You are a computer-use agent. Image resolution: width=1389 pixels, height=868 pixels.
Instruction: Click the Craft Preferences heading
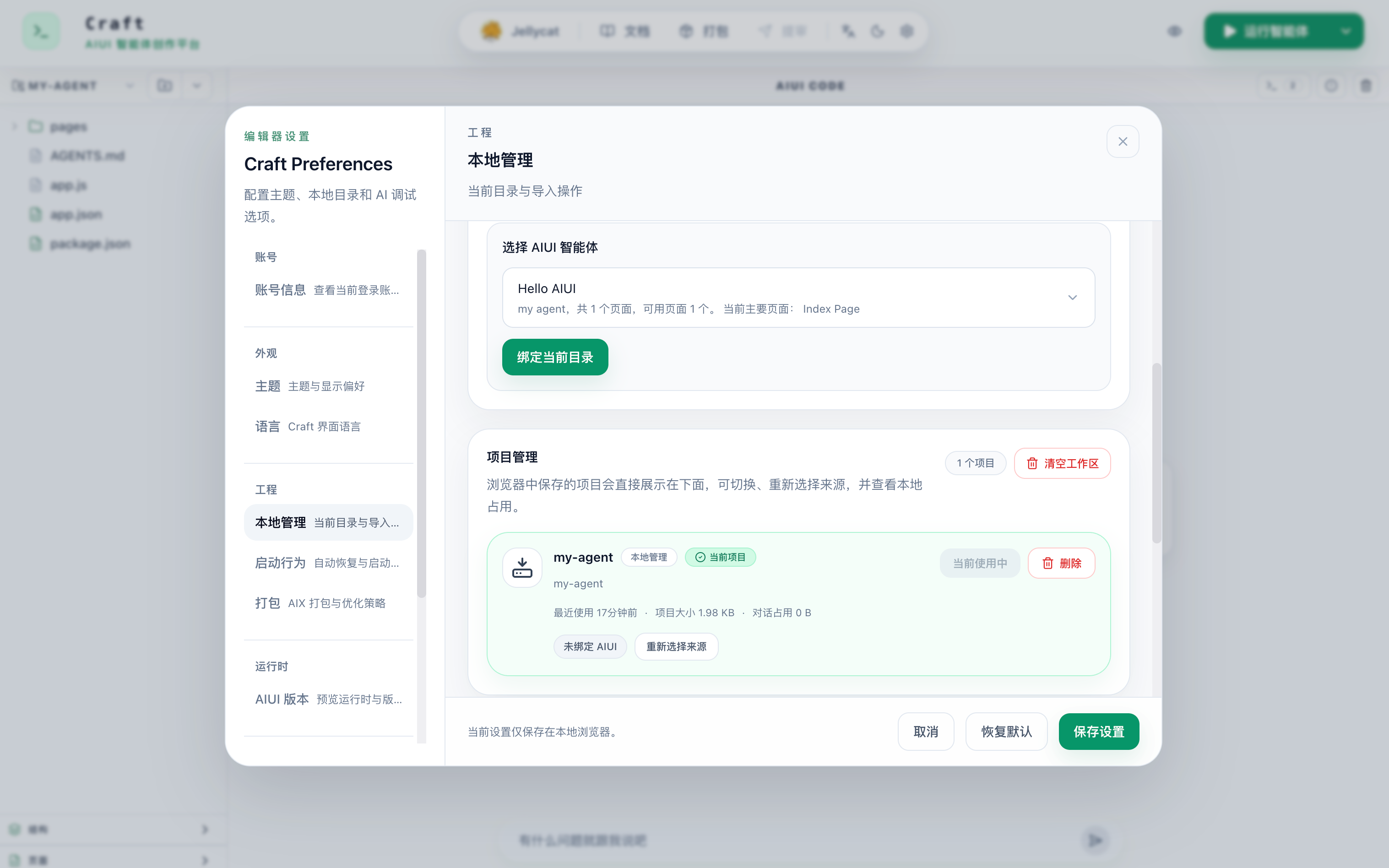coord(318,163)
